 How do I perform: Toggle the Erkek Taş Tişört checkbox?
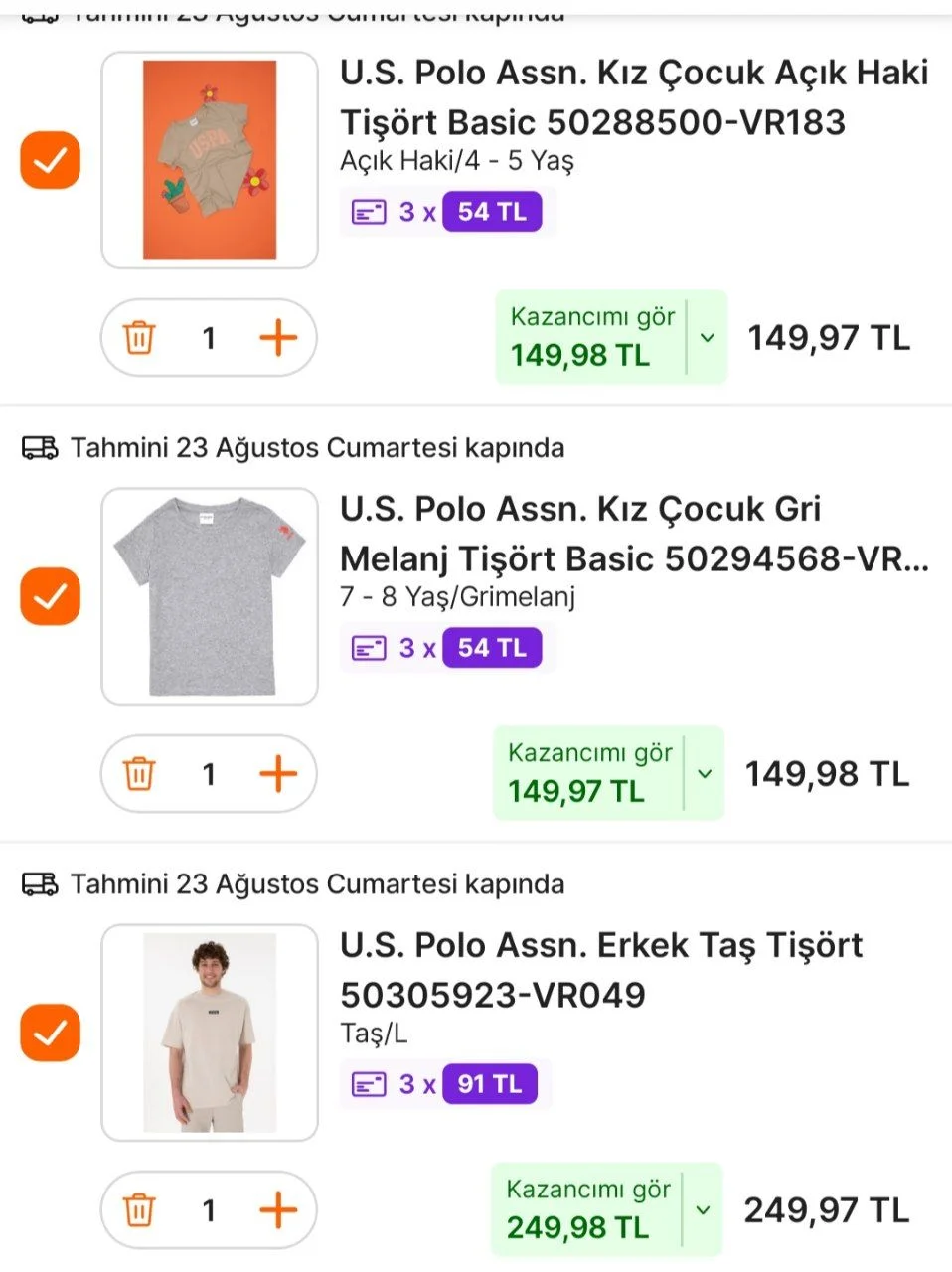click(x=50, y=1033)
